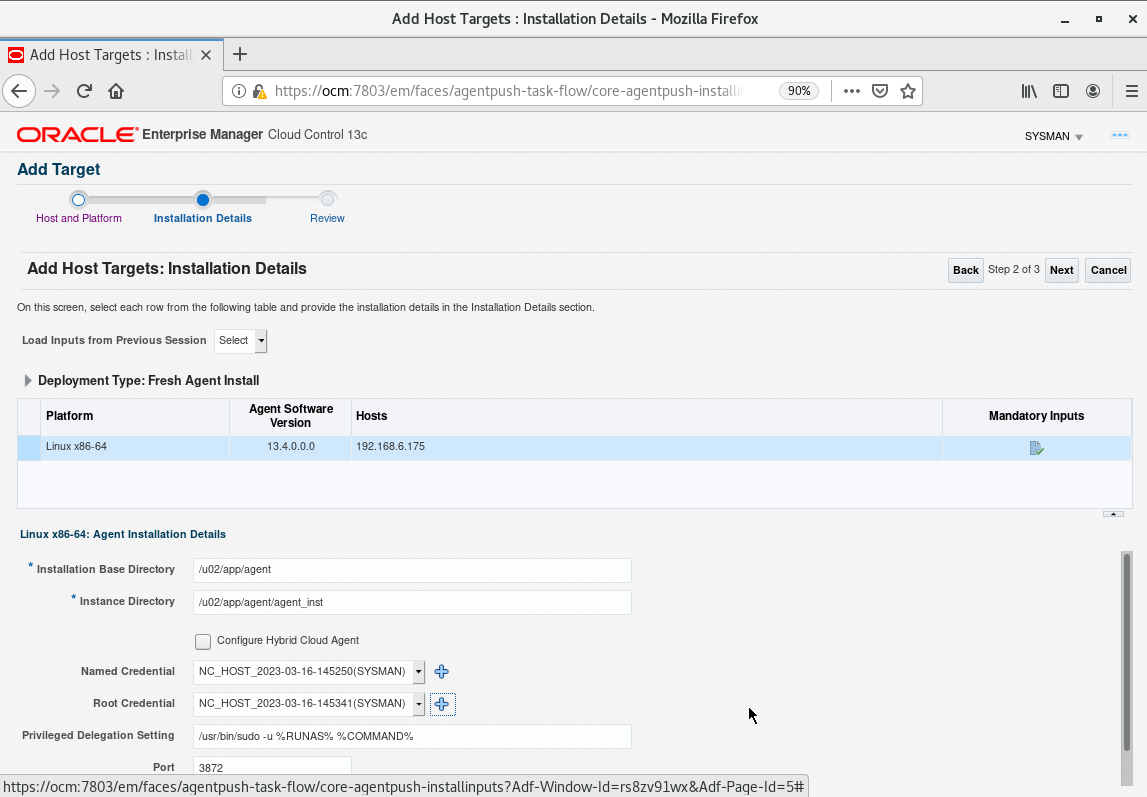1147x797 pixels.
Task: Add new Named Credential plus icon
Action: (442, 672)
